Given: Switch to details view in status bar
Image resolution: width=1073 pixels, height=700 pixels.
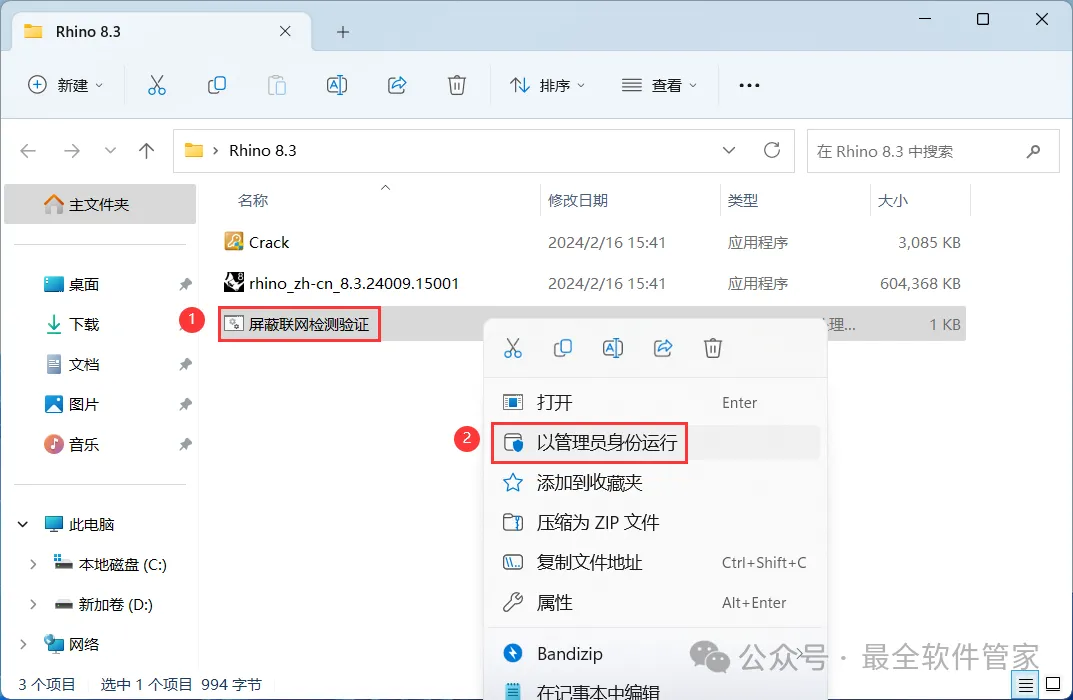Looking at the screenshot, I should [x=1025, y=684].
